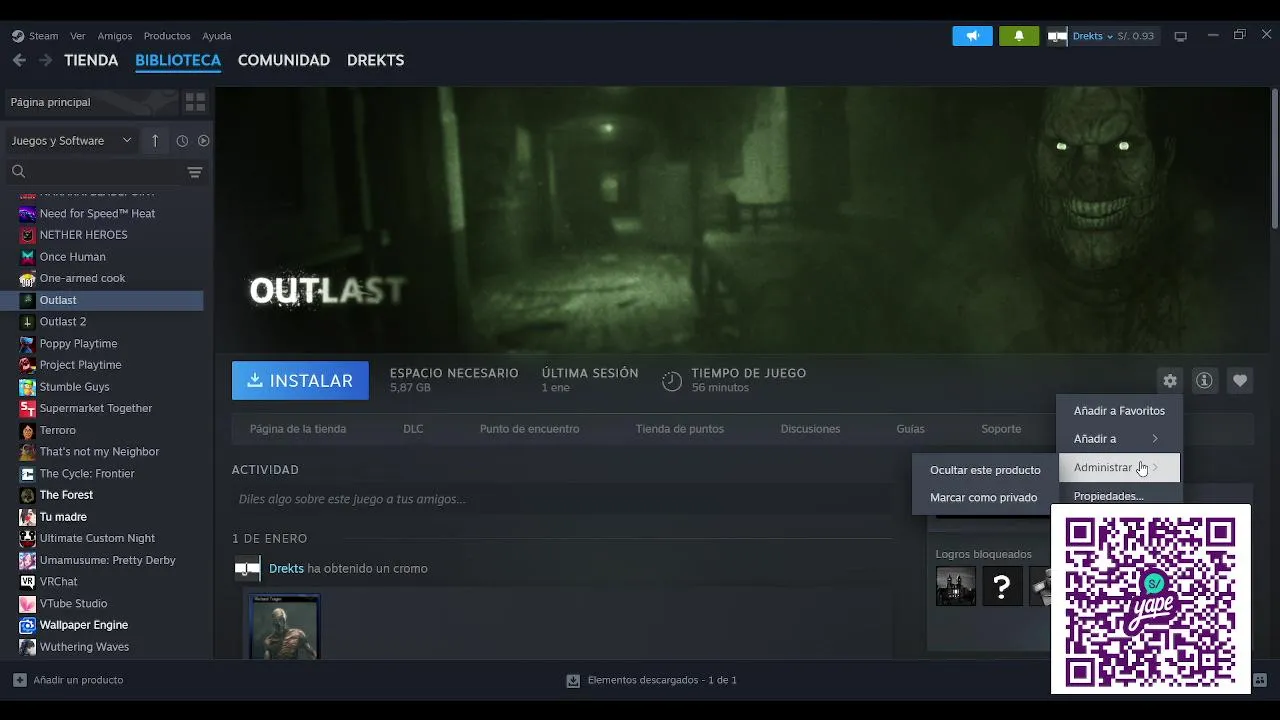Open the Juegos y Software dropdown

[x=71, y=141]
